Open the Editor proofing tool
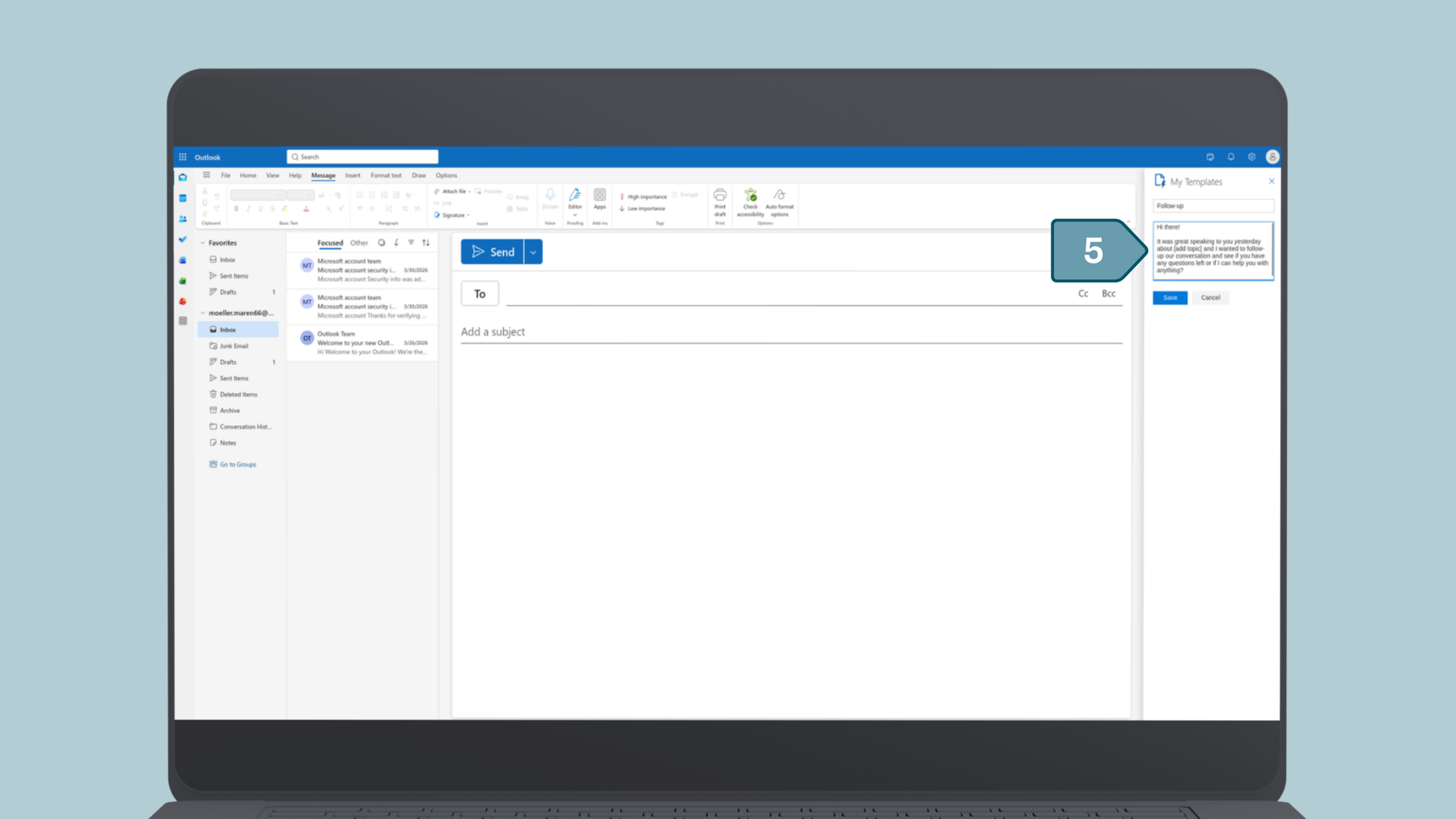The height and width of the screenshot is (819, 1456). [x=575, y=202]
